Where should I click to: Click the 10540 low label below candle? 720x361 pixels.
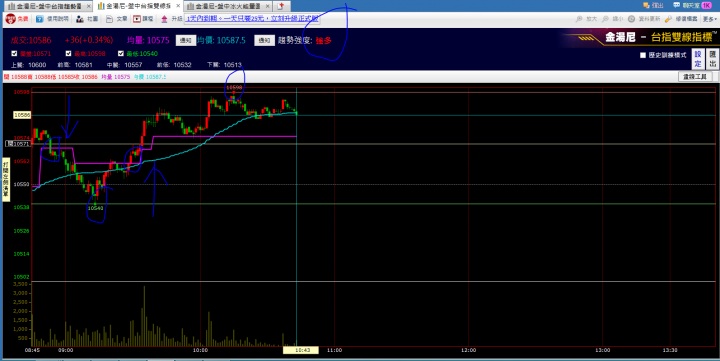pyautogui.click(x=96, y=208)
